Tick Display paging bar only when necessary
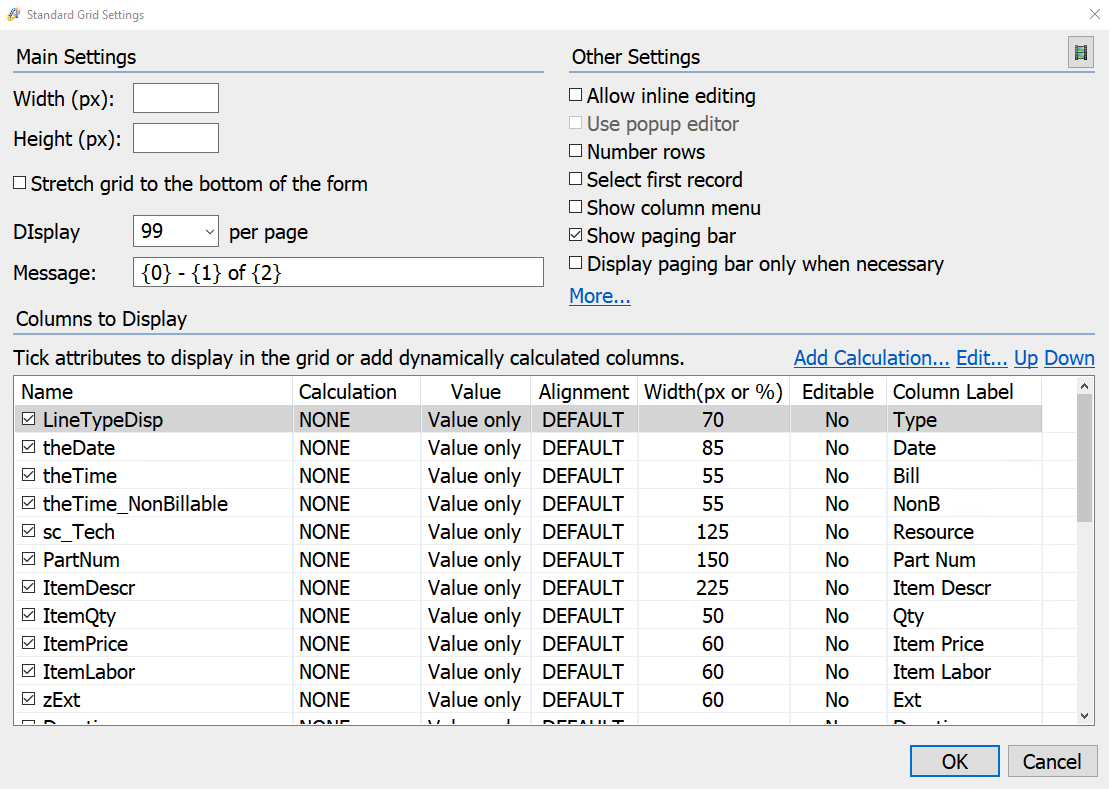 [576, 263]
